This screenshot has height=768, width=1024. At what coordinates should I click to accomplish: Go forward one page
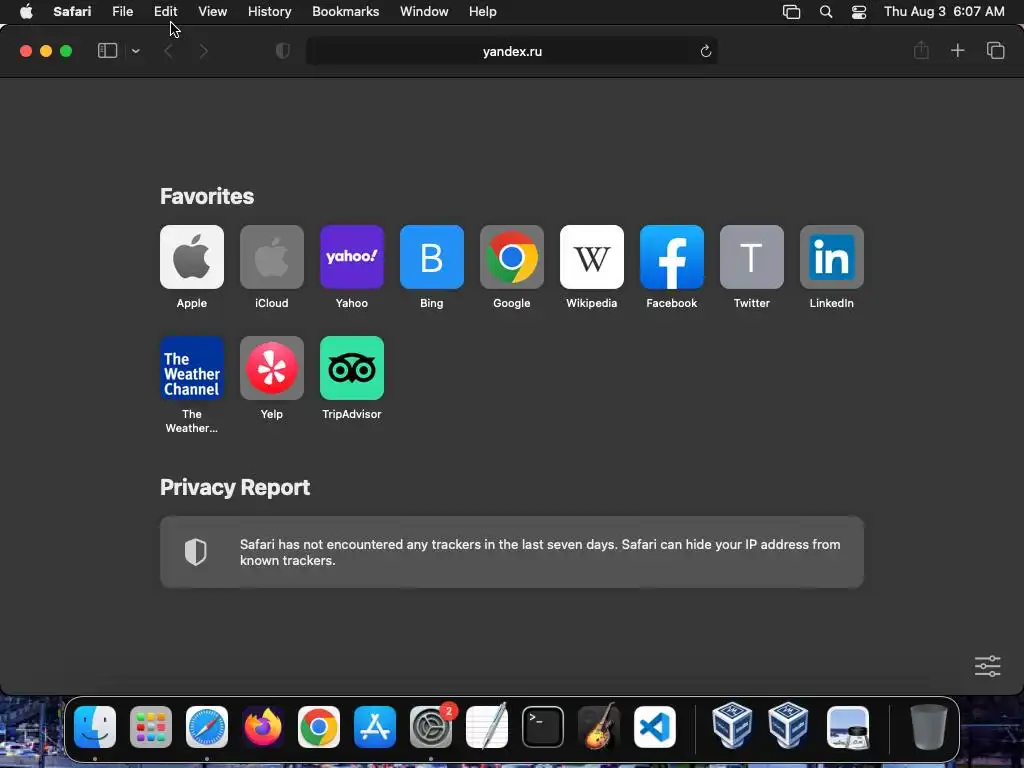pos(203,51)
